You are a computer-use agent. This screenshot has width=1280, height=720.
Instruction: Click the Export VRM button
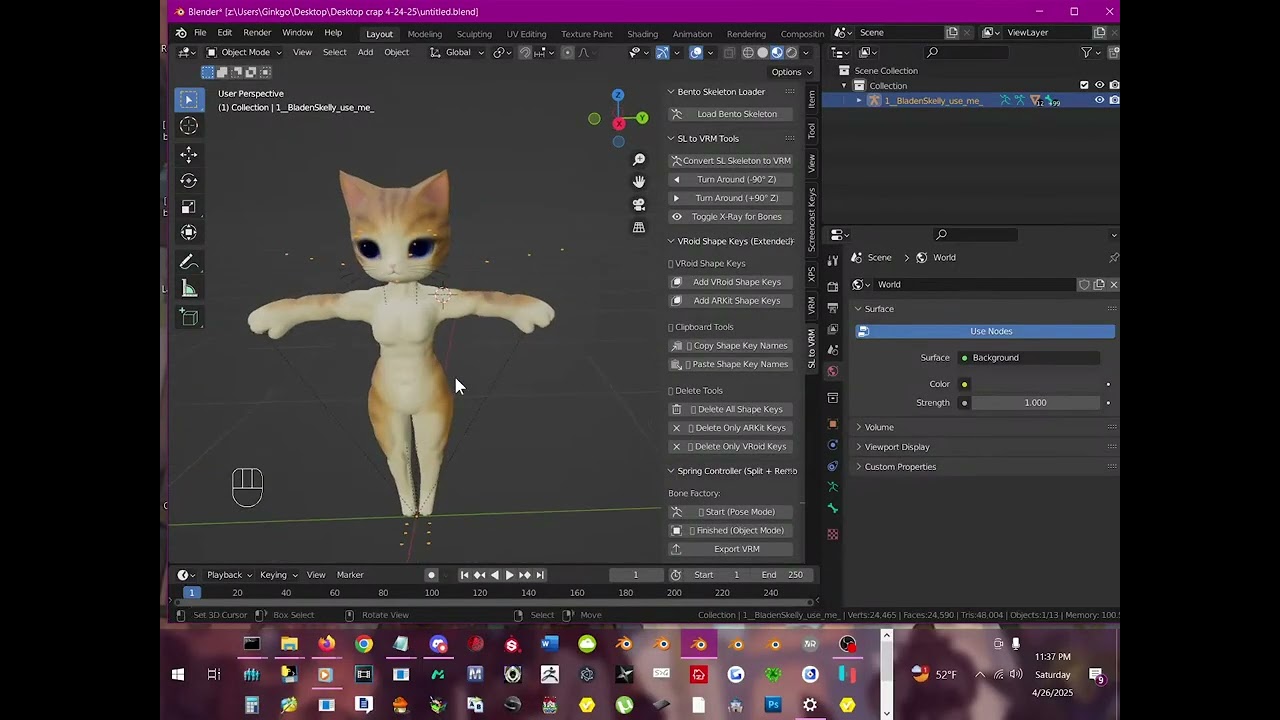[732, 549]
